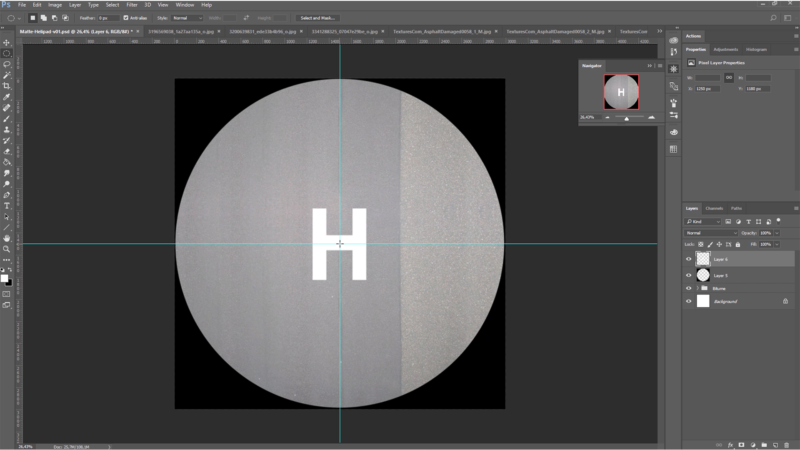Hide Layer 6 visibility eye
This screenshot has width=800, height=450.
coord(688,259)
